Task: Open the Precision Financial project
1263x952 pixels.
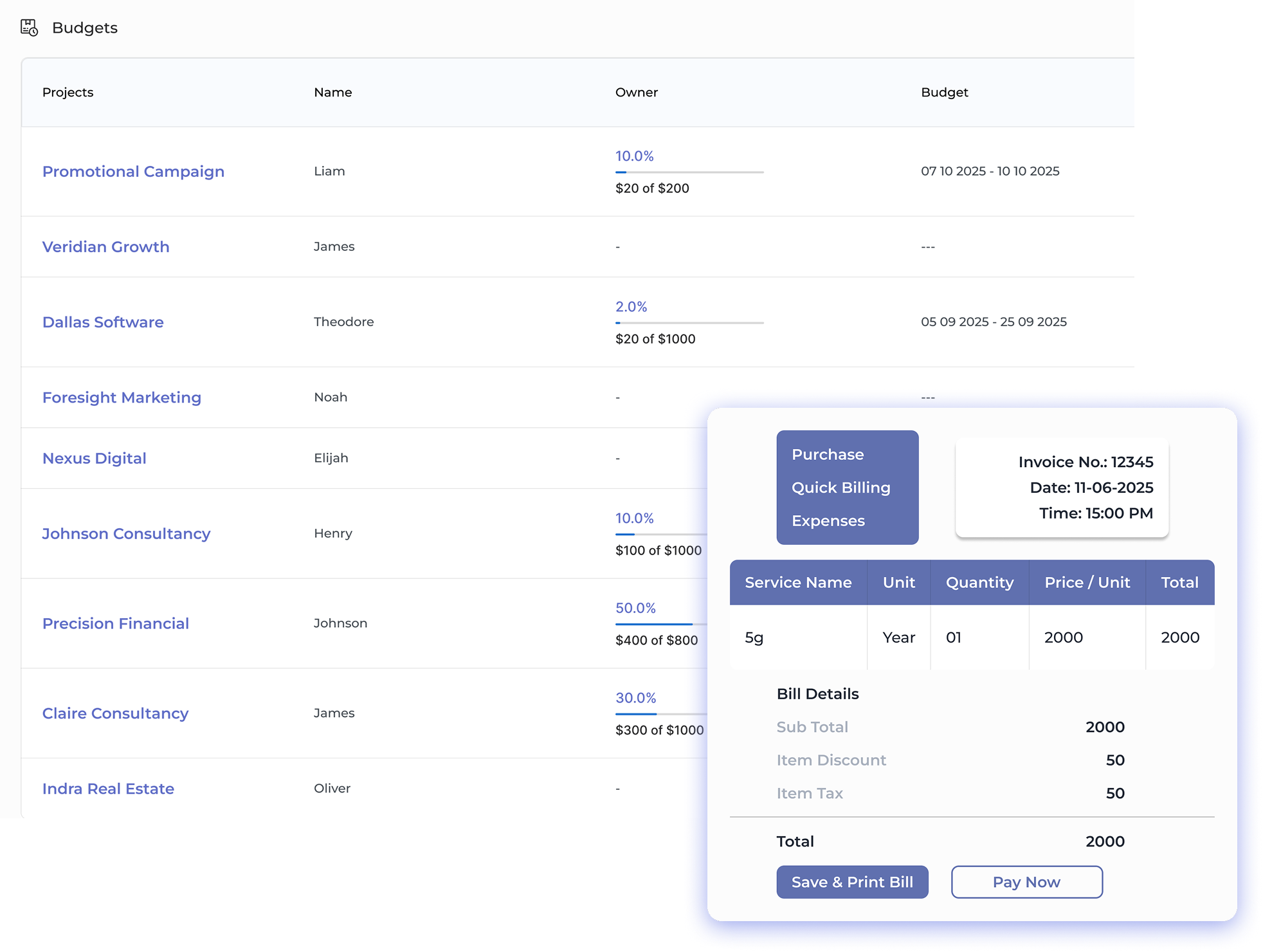Action: 116,623
